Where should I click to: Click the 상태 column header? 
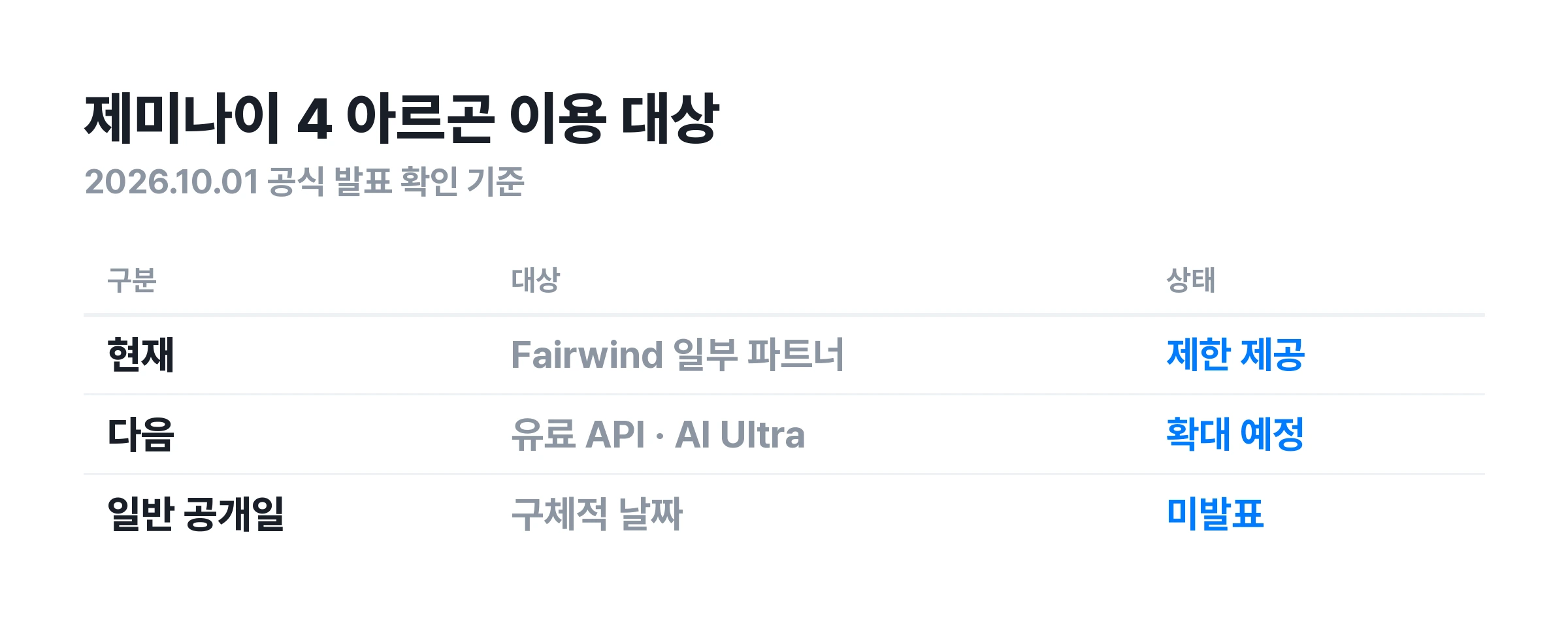pyautogui.click(x=1191, y=280)
